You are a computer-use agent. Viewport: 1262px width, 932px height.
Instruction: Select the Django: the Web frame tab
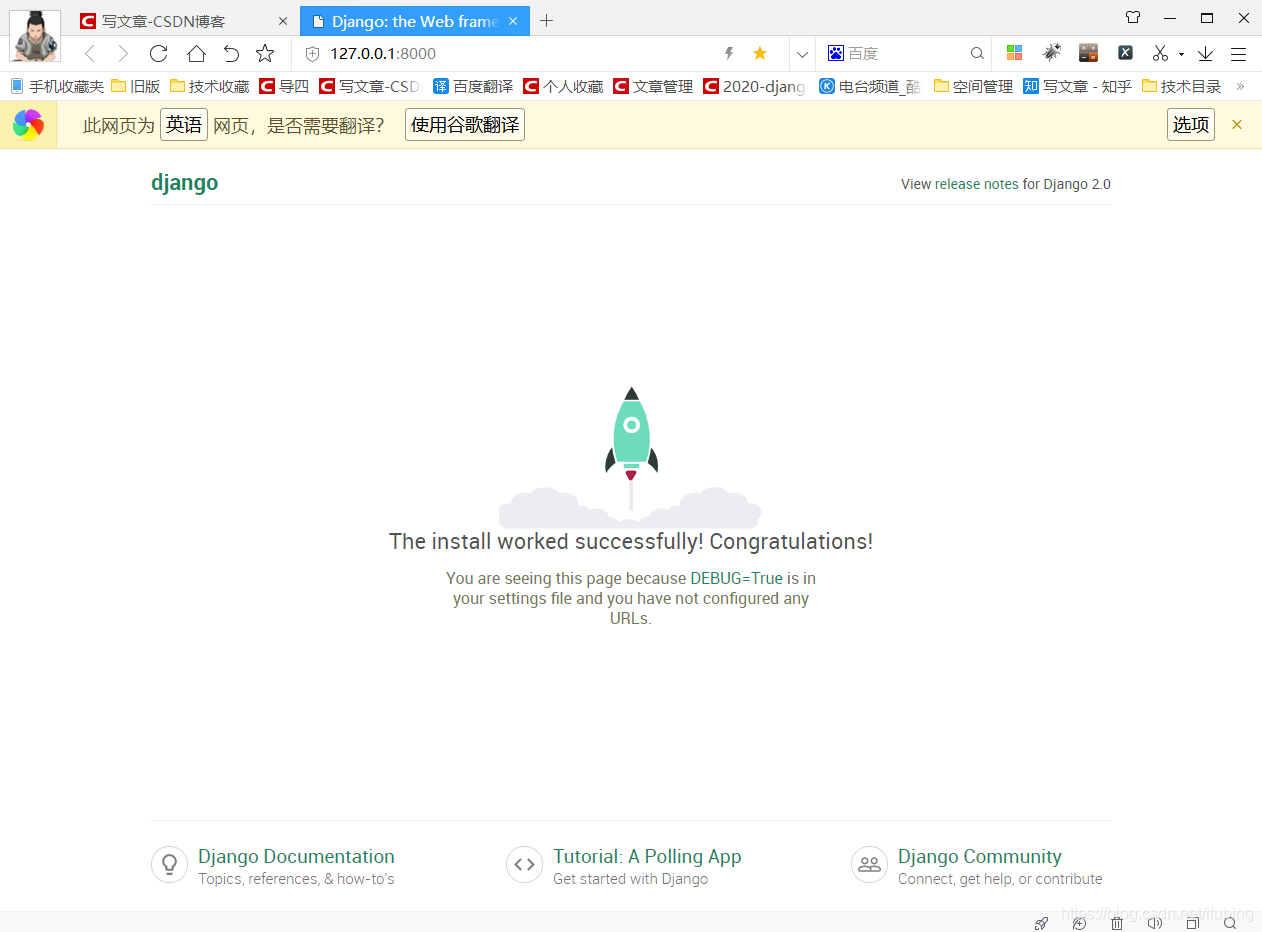point(415,21)
